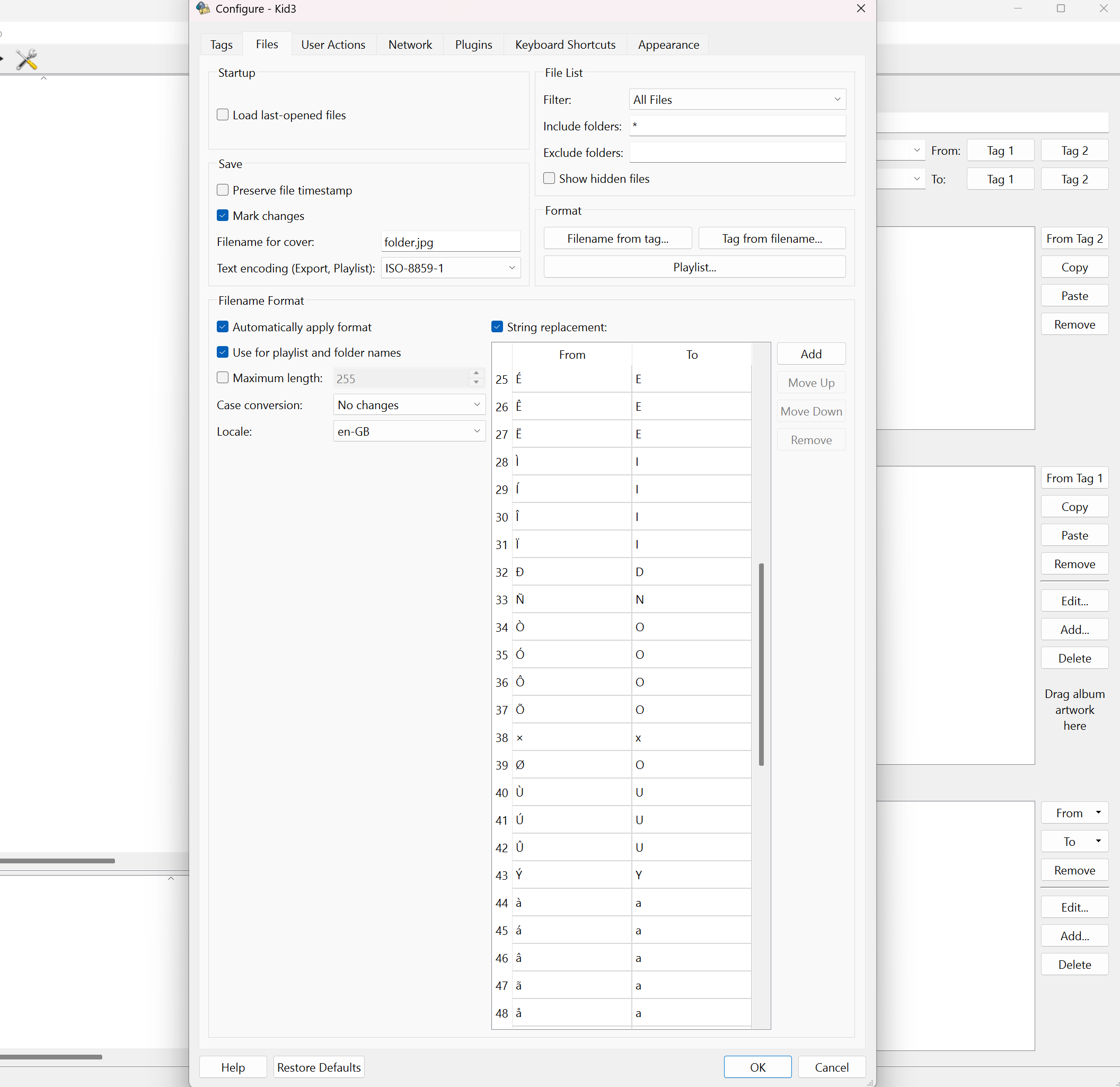
Task: Click OK to confirm settings
Action: [x=758, y=1067]
